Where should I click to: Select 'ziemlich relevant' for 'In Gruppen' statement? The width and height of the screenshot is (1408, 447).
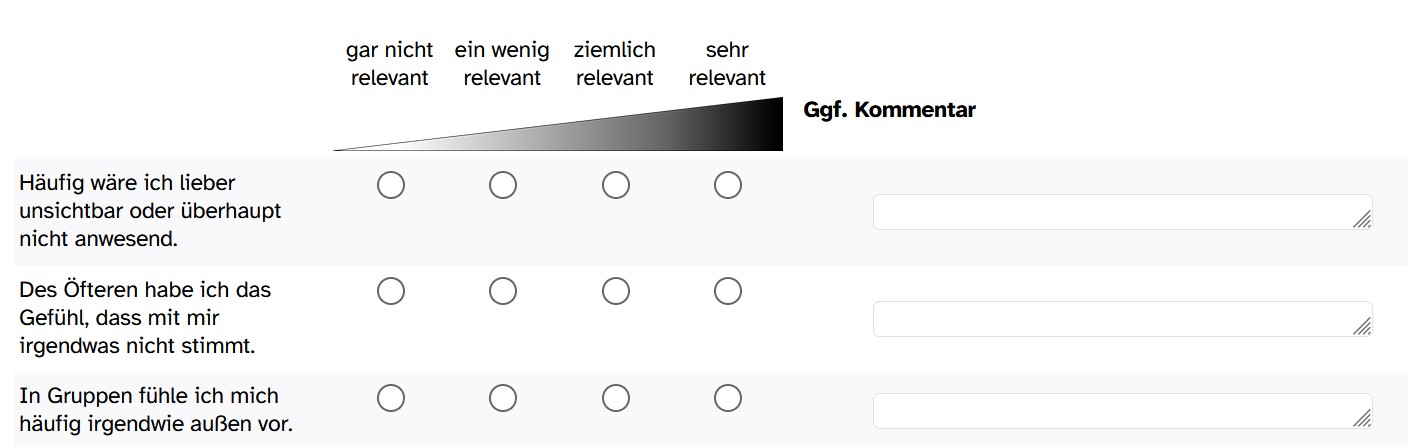coord(615,398)
